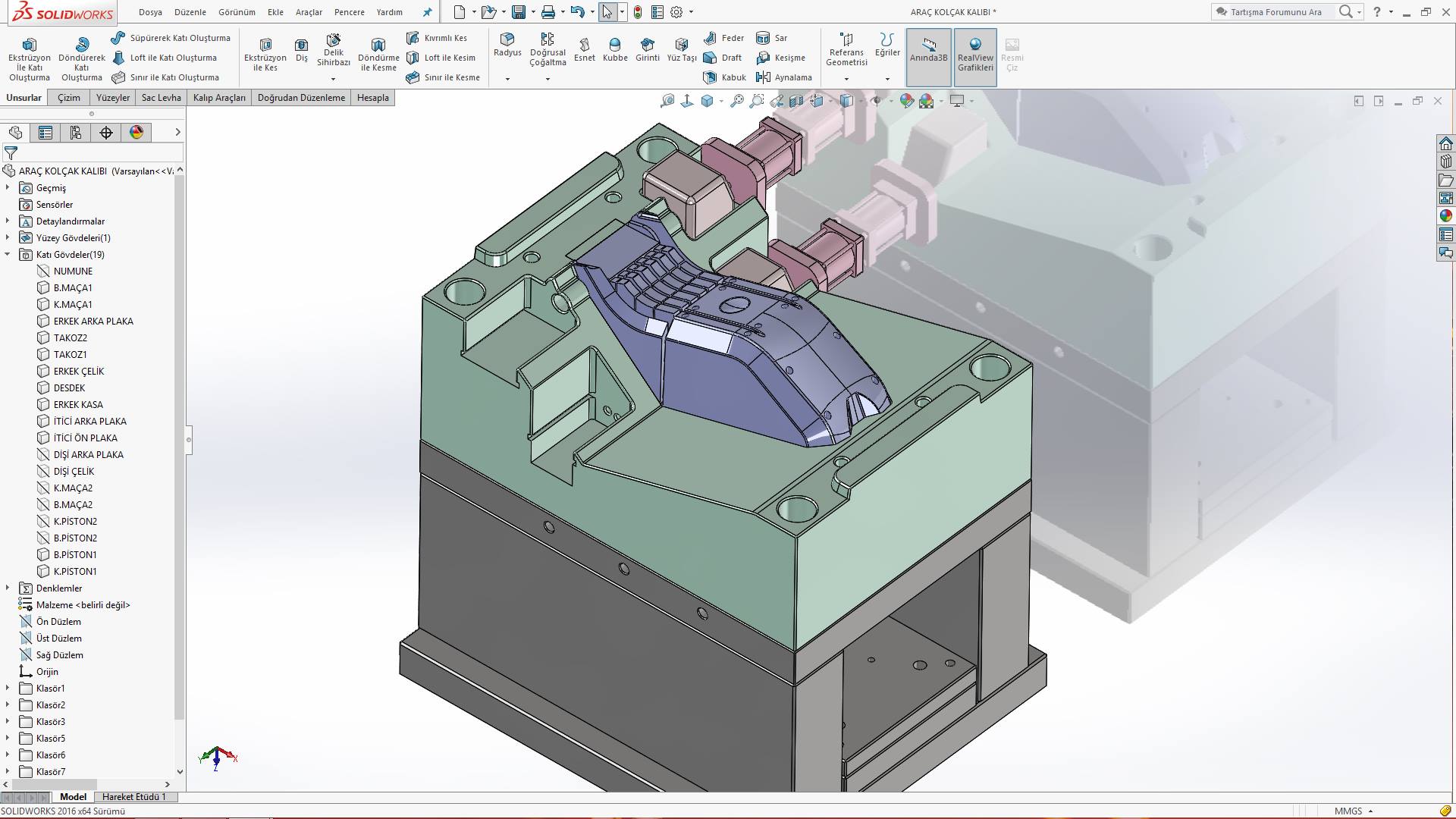This screenshot has width=1456, height=819.
Task: Switch to the Hareket Etüdü 1 tab
Action: click(x=133, y=797)
